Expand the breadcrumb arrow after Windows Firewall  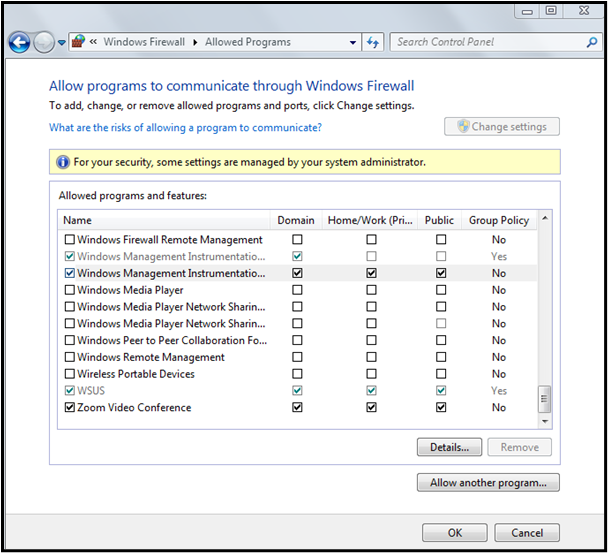(x=197, y=43)
